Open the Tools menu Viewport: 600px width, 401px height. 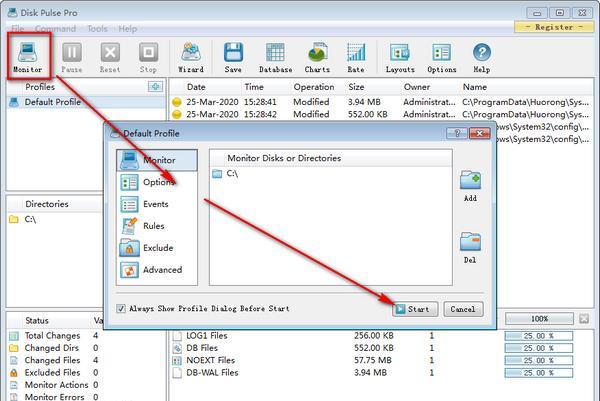(97, 29)
